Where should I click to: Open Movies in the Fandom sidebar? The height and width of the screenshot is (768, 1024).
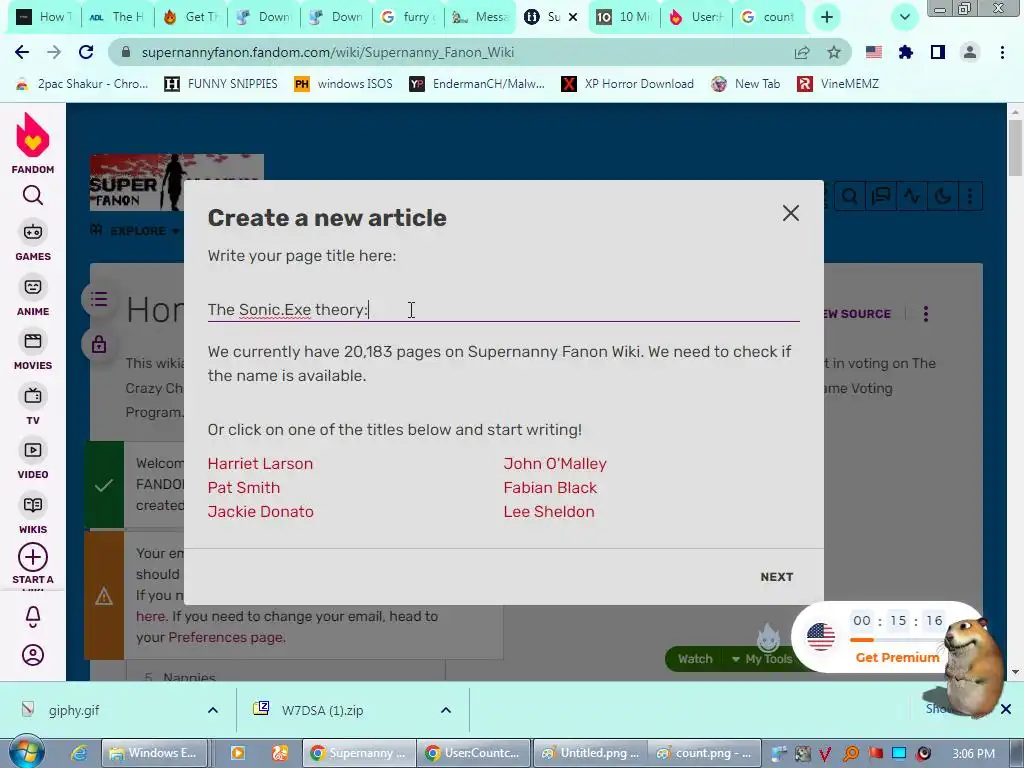point(33,350)
